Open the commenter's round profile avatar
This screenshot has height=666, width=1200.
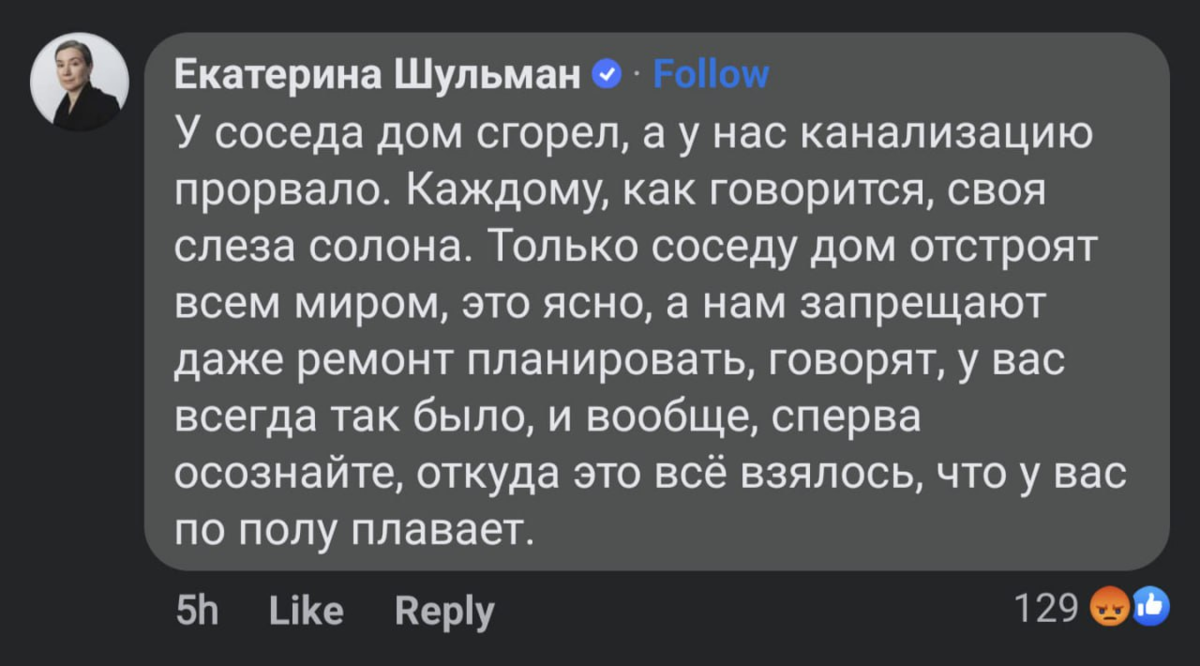tap(80, 82)
